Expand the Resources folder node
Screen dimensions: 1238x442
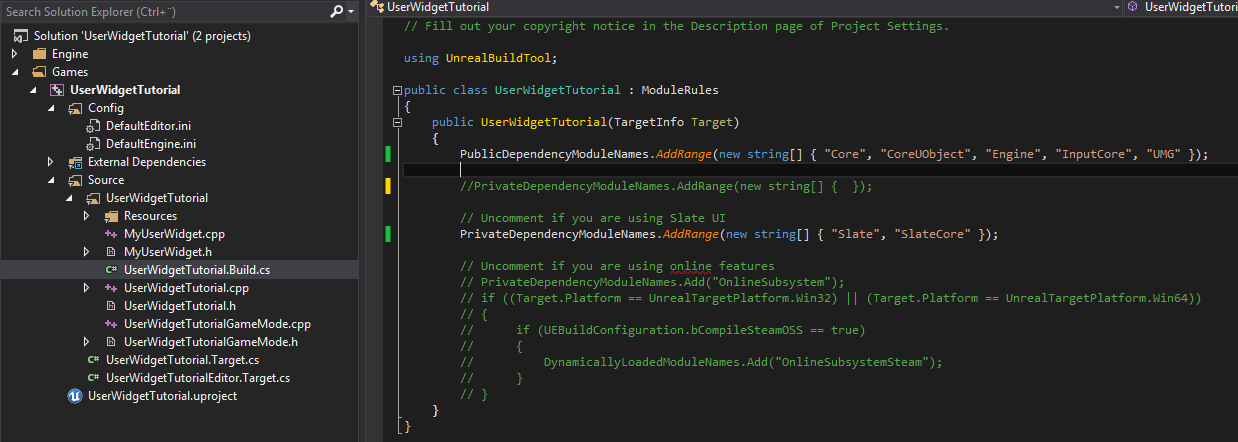point(87,216)
